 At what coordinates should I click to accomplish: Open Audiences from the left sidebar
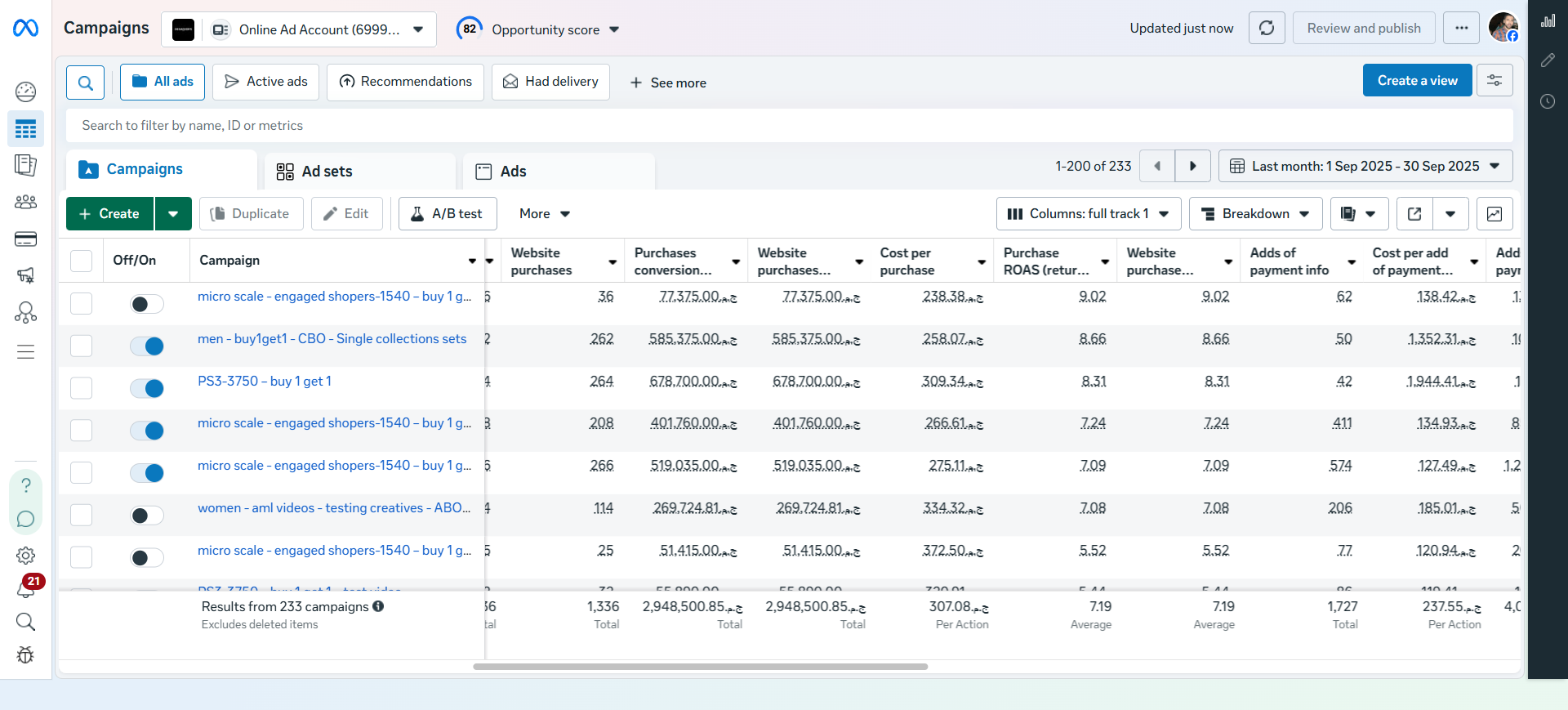(26, 202)
